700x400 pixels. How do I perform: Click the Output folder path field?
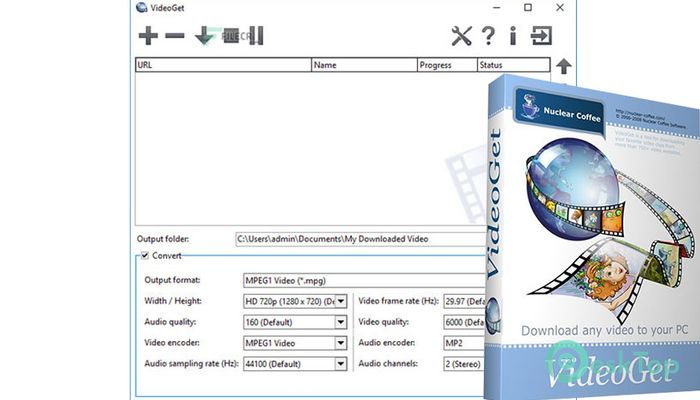(x=361, y=239)
